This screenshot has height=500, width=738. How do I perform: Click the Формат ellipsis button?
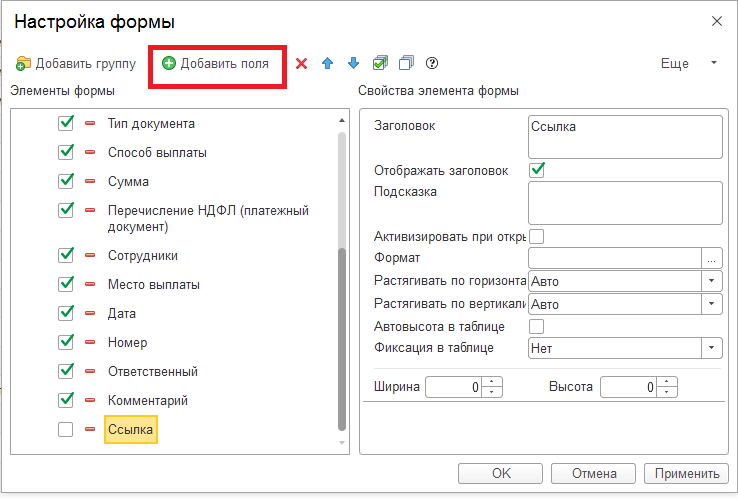click(712, 258)
